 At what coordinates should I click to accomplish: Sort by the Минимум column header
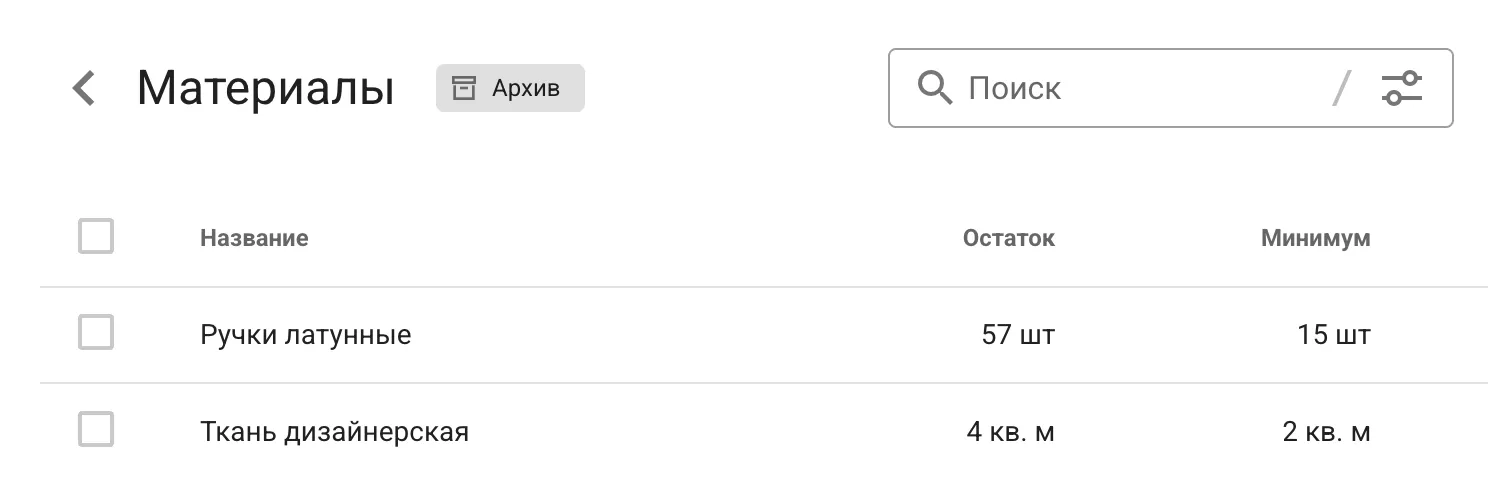[1315, 238]
